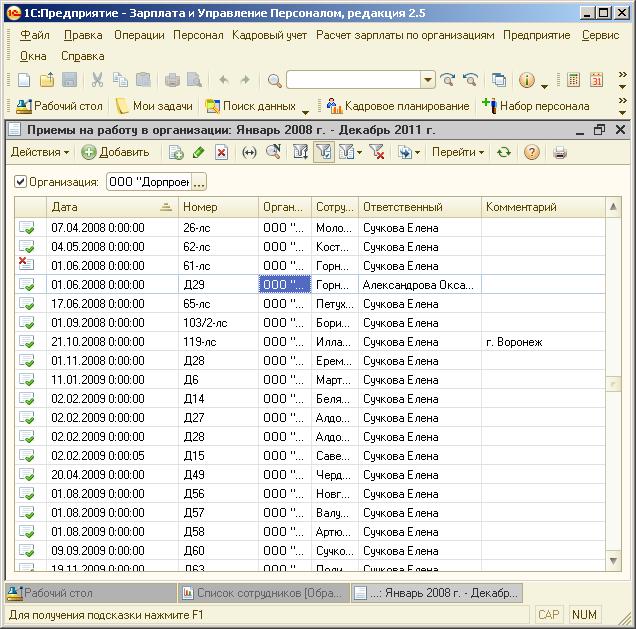Click the Кадровое планирование button
The width and height of the screenshot is (636, 629).
click(398, 106)
